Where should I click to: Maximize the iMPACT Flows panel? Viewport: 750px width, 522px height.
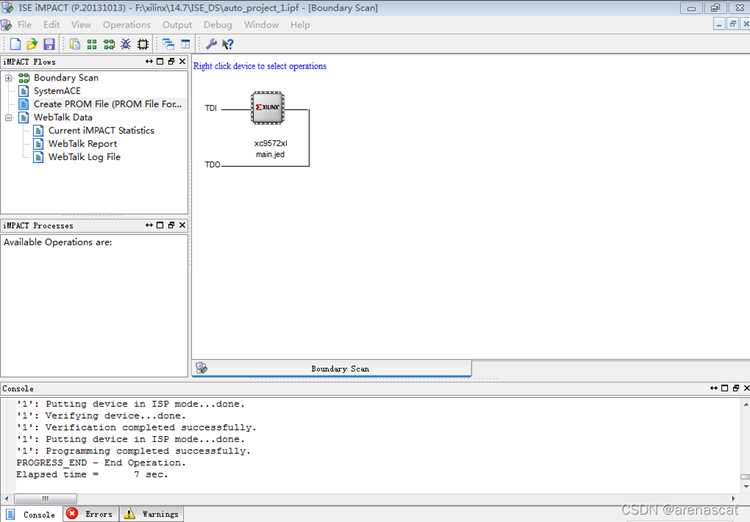(160, 61)
